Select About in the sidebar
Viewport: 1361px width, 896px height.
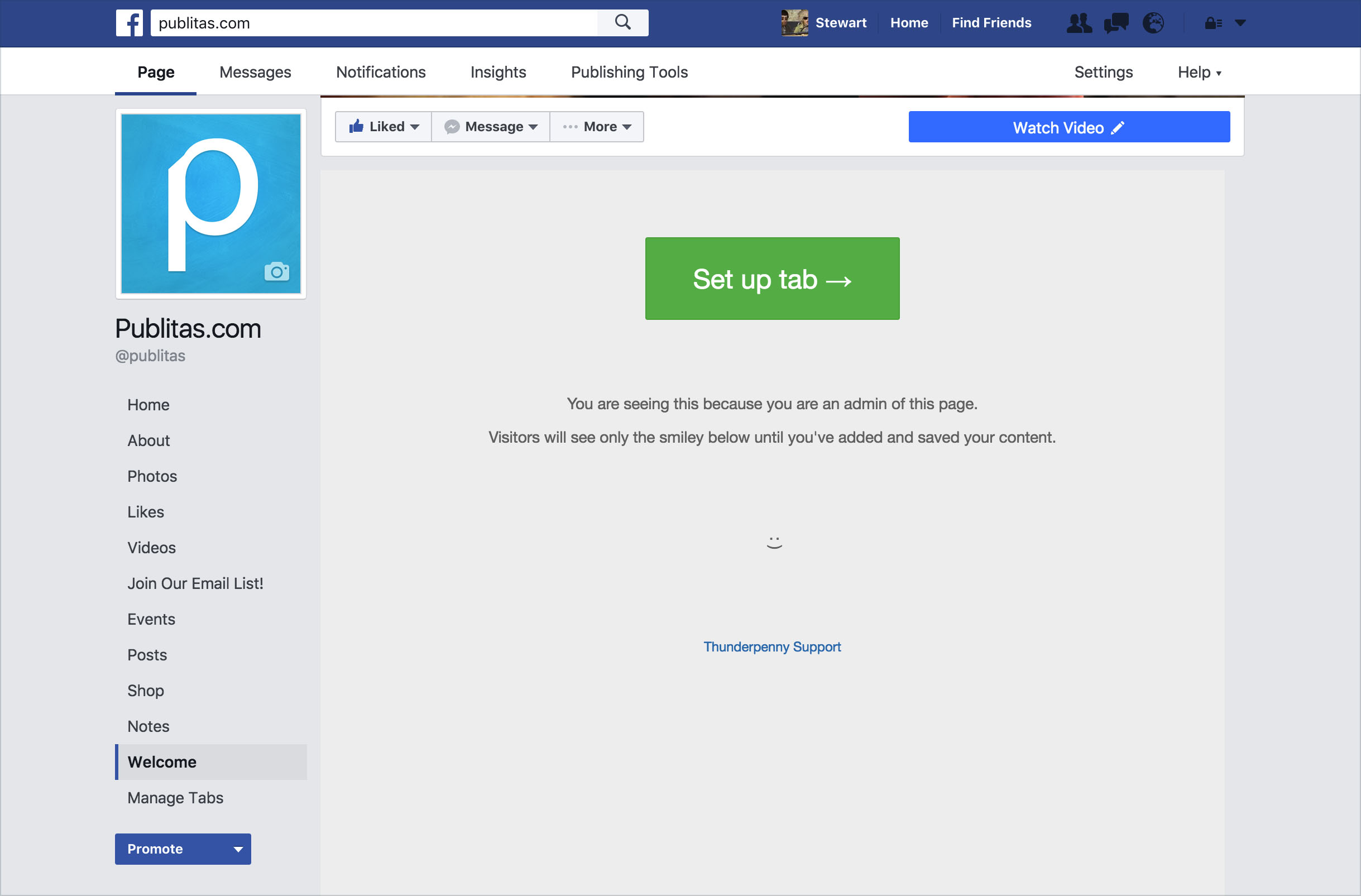(x=148, y=441)
